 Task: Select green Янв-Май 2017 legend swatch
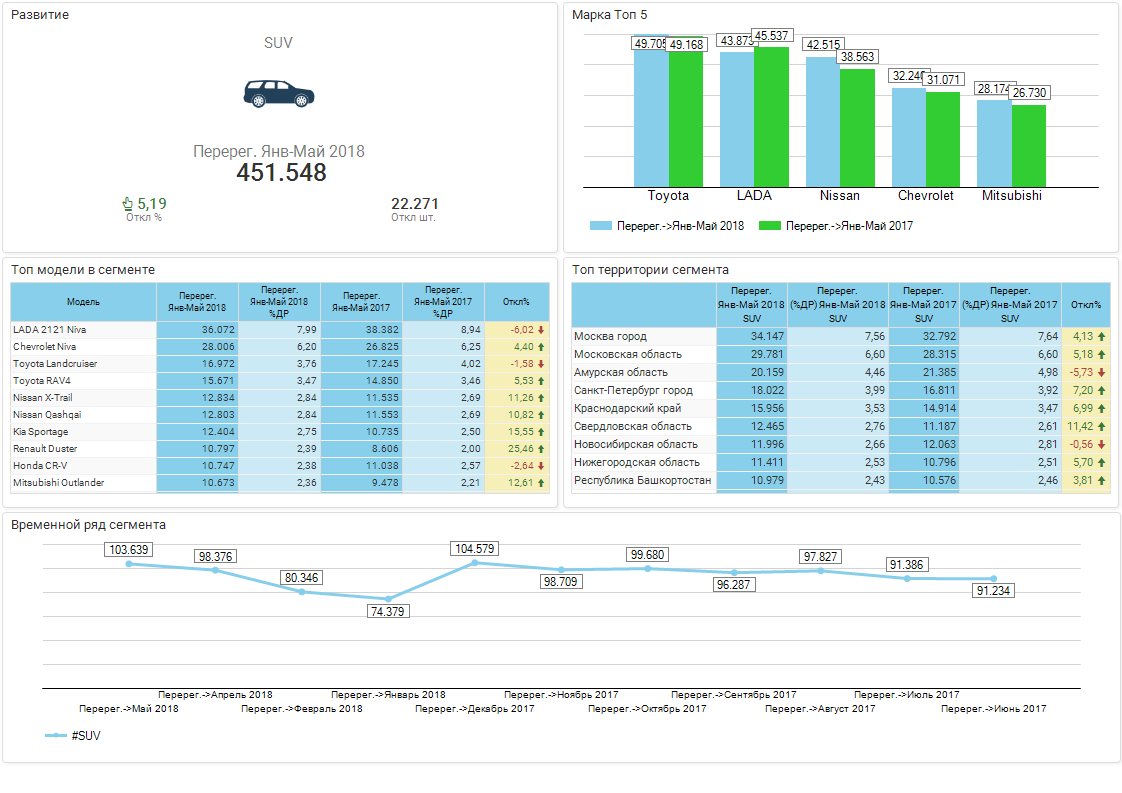(769, 226)
